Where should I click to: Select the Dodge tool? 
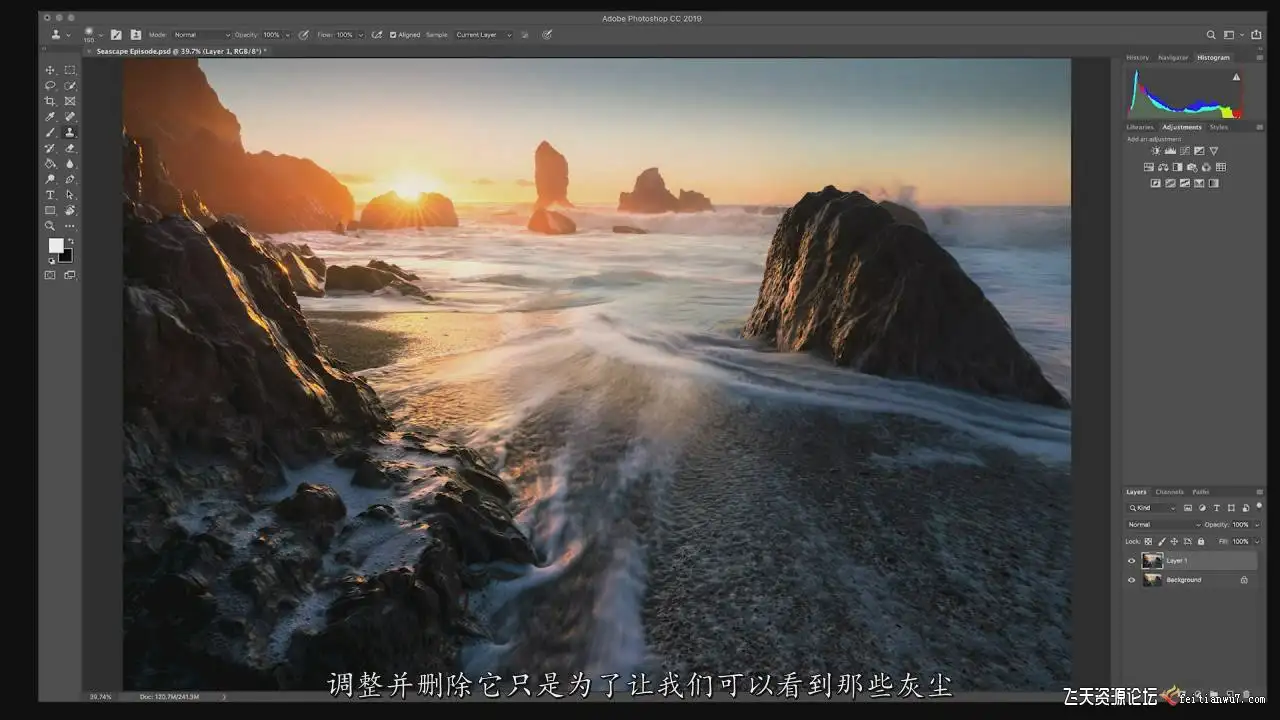click(50, 179)
